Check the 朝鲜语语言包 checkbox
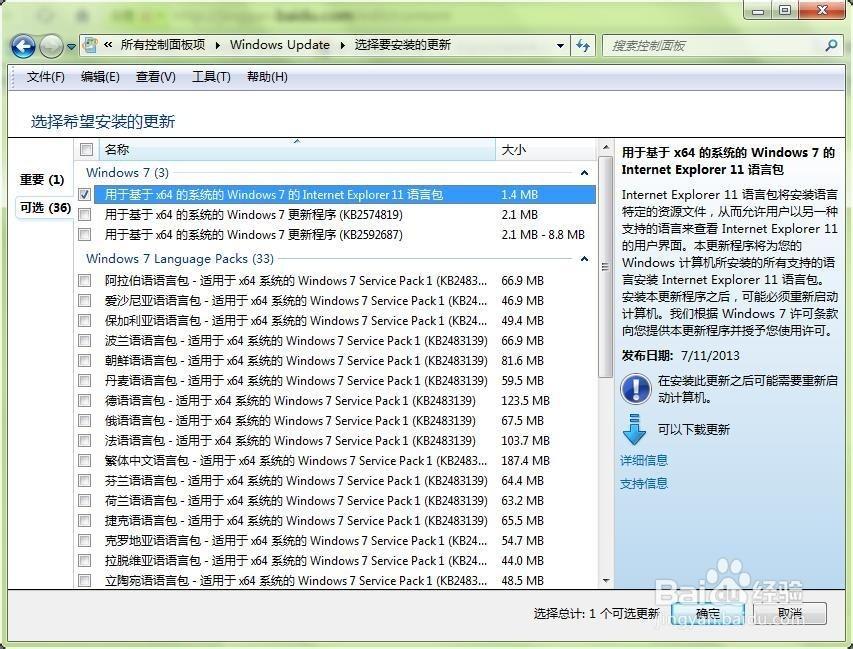Screen dimensions: 853x649 point(84,361)
